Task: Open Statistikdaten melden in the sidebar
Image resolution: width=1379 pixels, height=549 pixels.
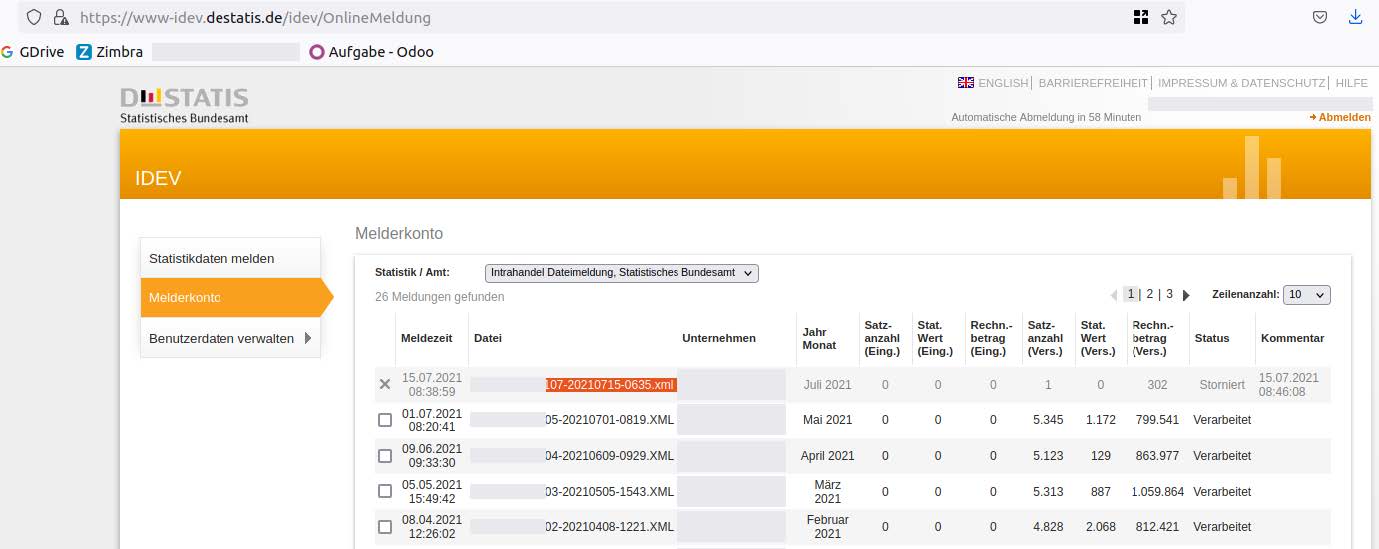Action: coord(211,258)
